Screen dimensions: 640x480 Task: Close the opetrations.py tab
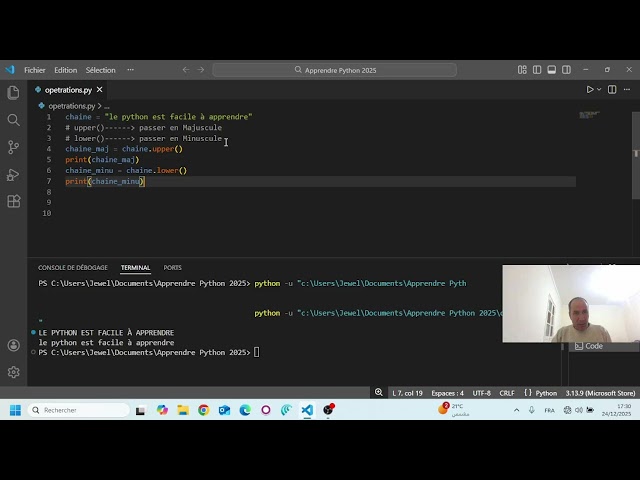(100, 89)
